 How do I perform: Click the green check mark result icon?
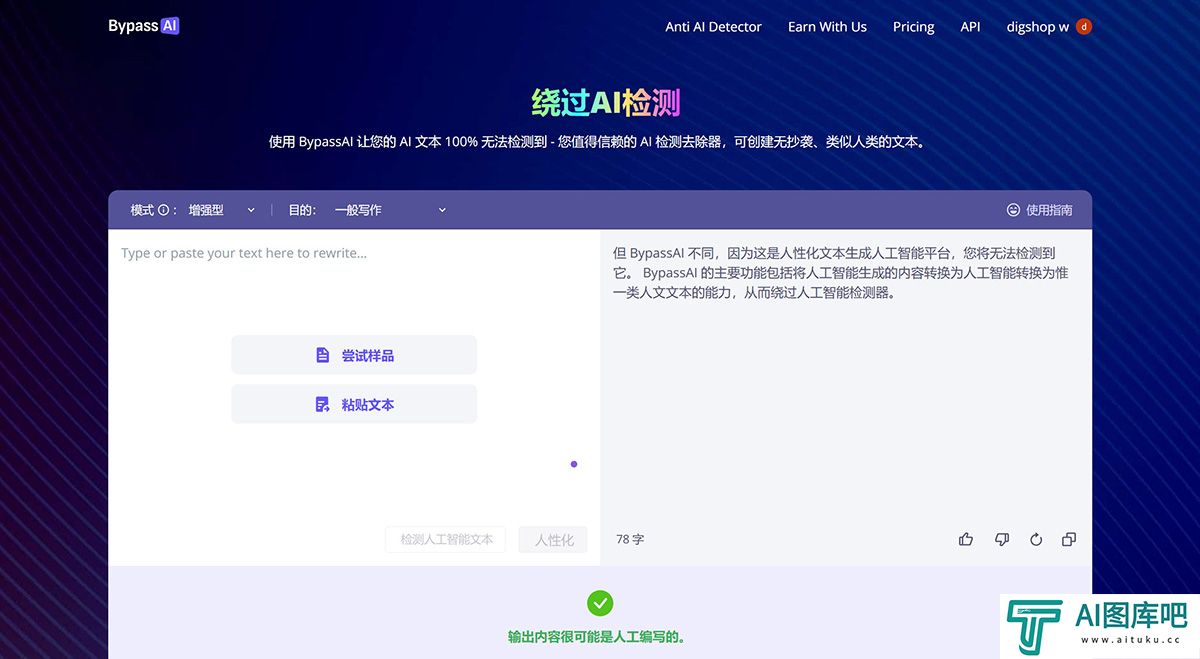pyautogui.click(x=600, y=603)
